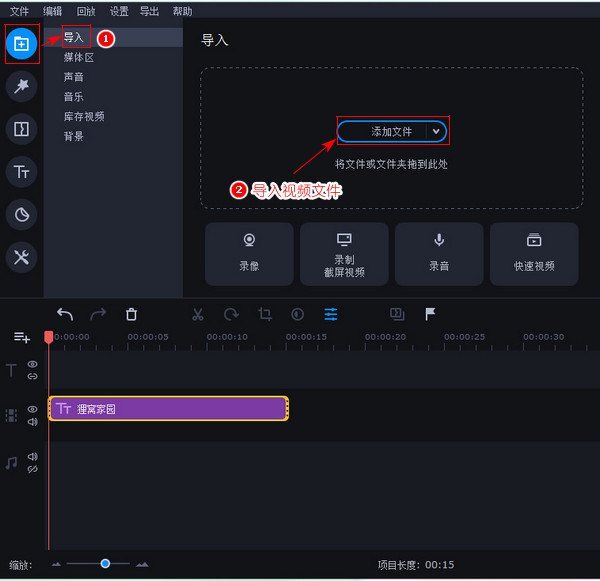Toggle title track link icon

33,377
